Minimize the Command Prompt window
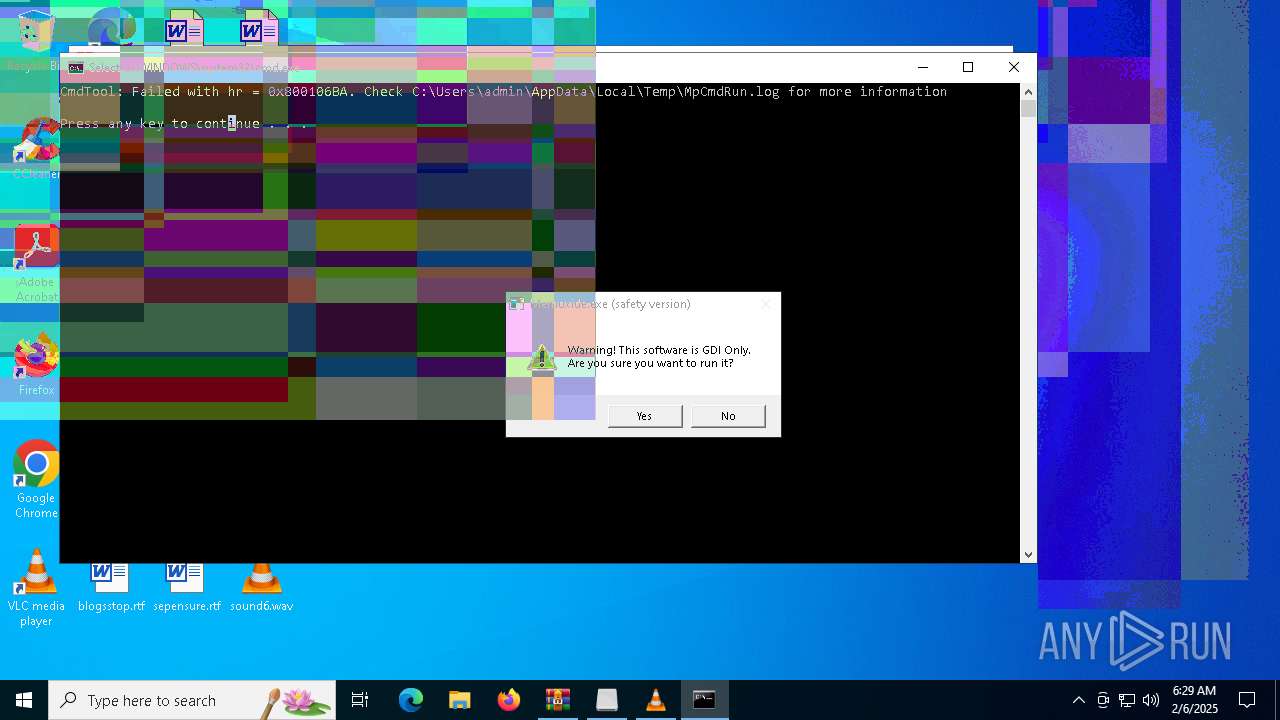The image size is (1280, 720). click(x=922, y=67)
